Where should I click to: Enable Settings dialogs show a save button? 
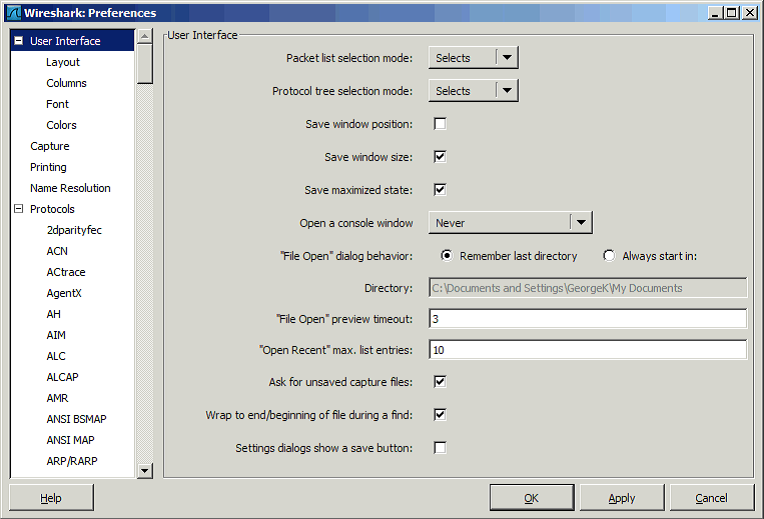pos(440,447)
